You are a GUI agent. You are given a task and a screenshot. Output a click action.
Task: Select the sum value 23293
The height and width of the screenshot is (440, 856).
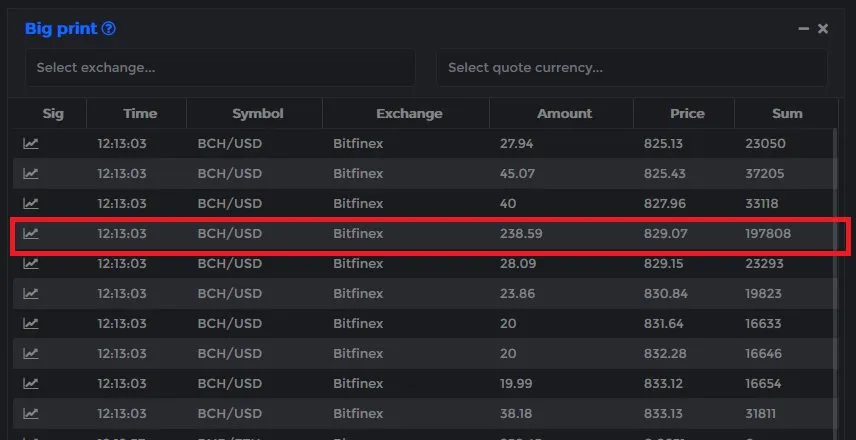pos(764,264)
